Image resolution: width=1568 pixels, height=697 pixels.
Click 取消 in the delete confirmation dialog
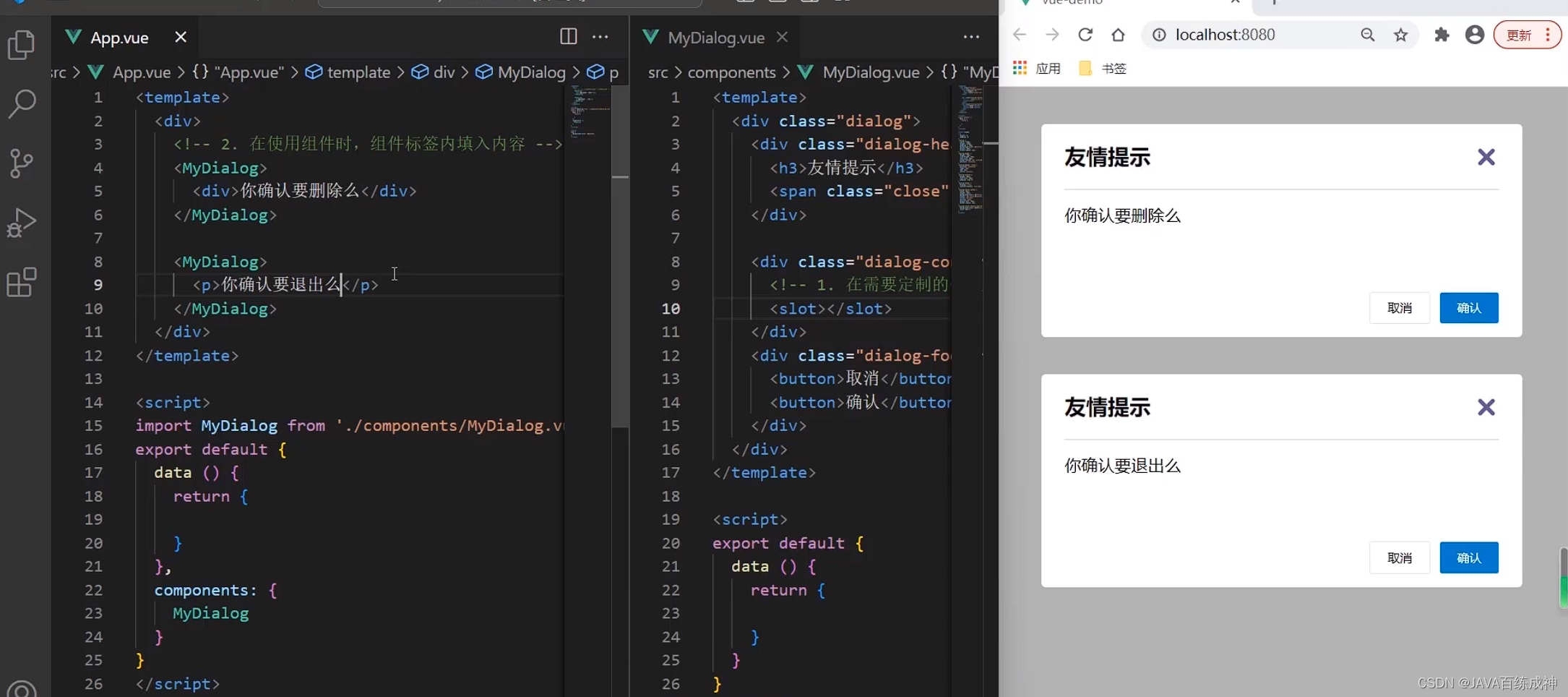tap(1400, 308)
